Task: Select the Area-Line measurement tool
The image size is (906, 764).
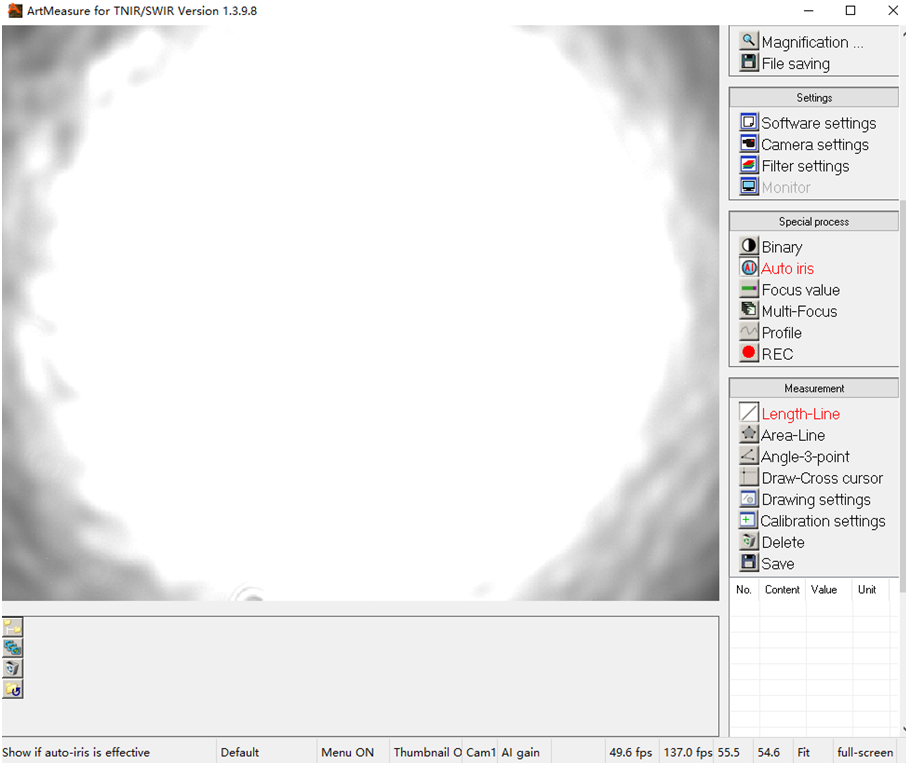Action: [792, 435]
